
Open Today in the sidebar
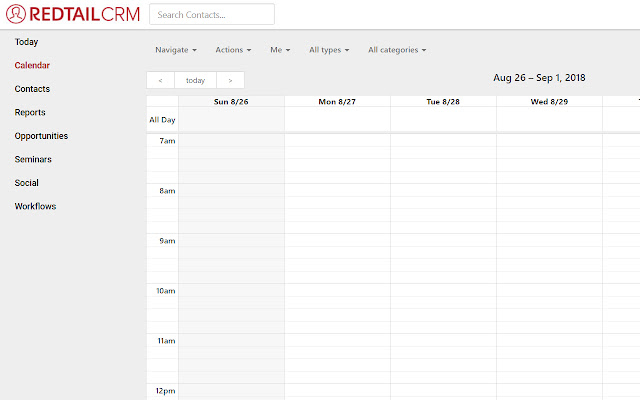pos(26,42)
